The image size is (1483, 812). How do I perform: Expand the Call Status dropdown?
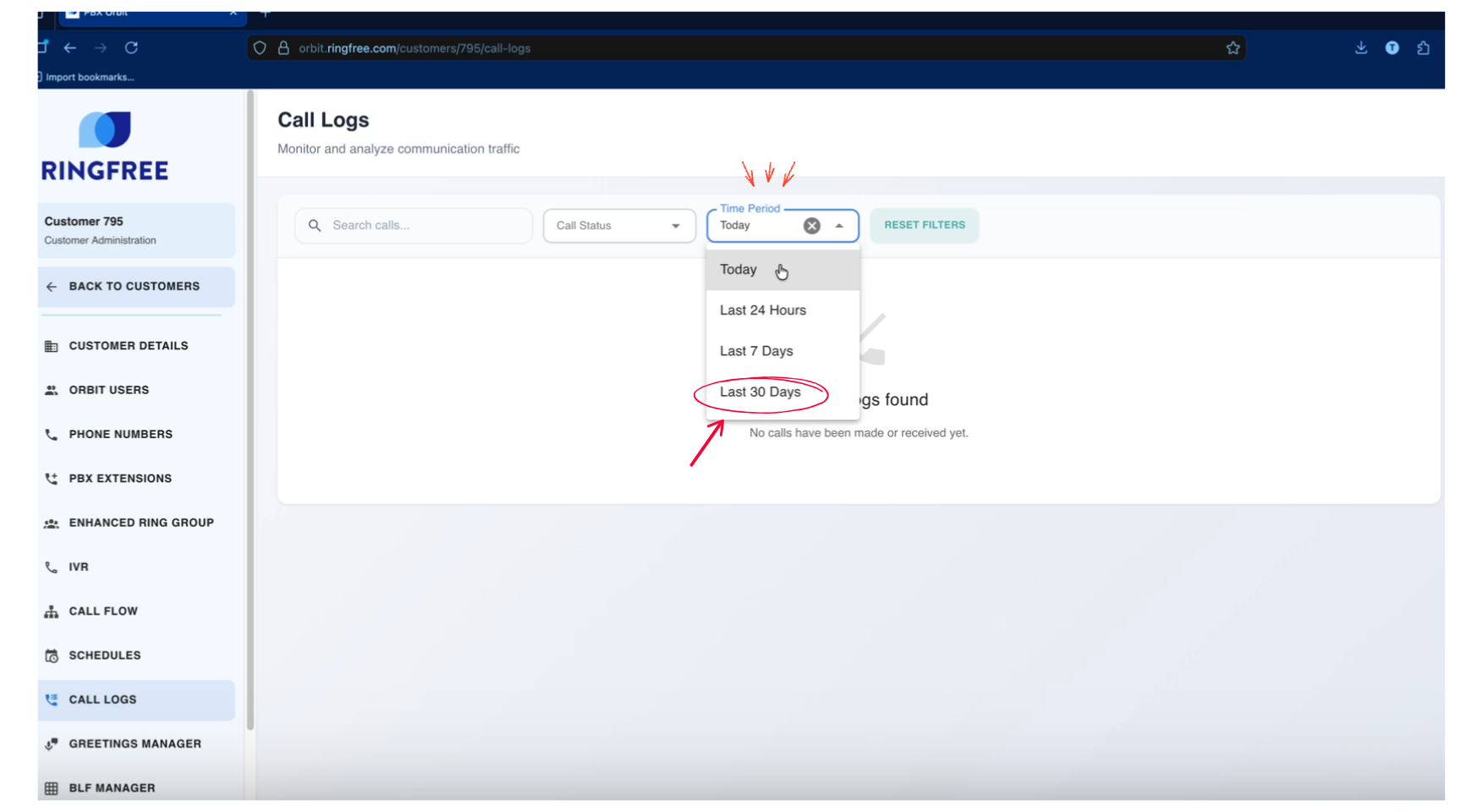point(618,226)
